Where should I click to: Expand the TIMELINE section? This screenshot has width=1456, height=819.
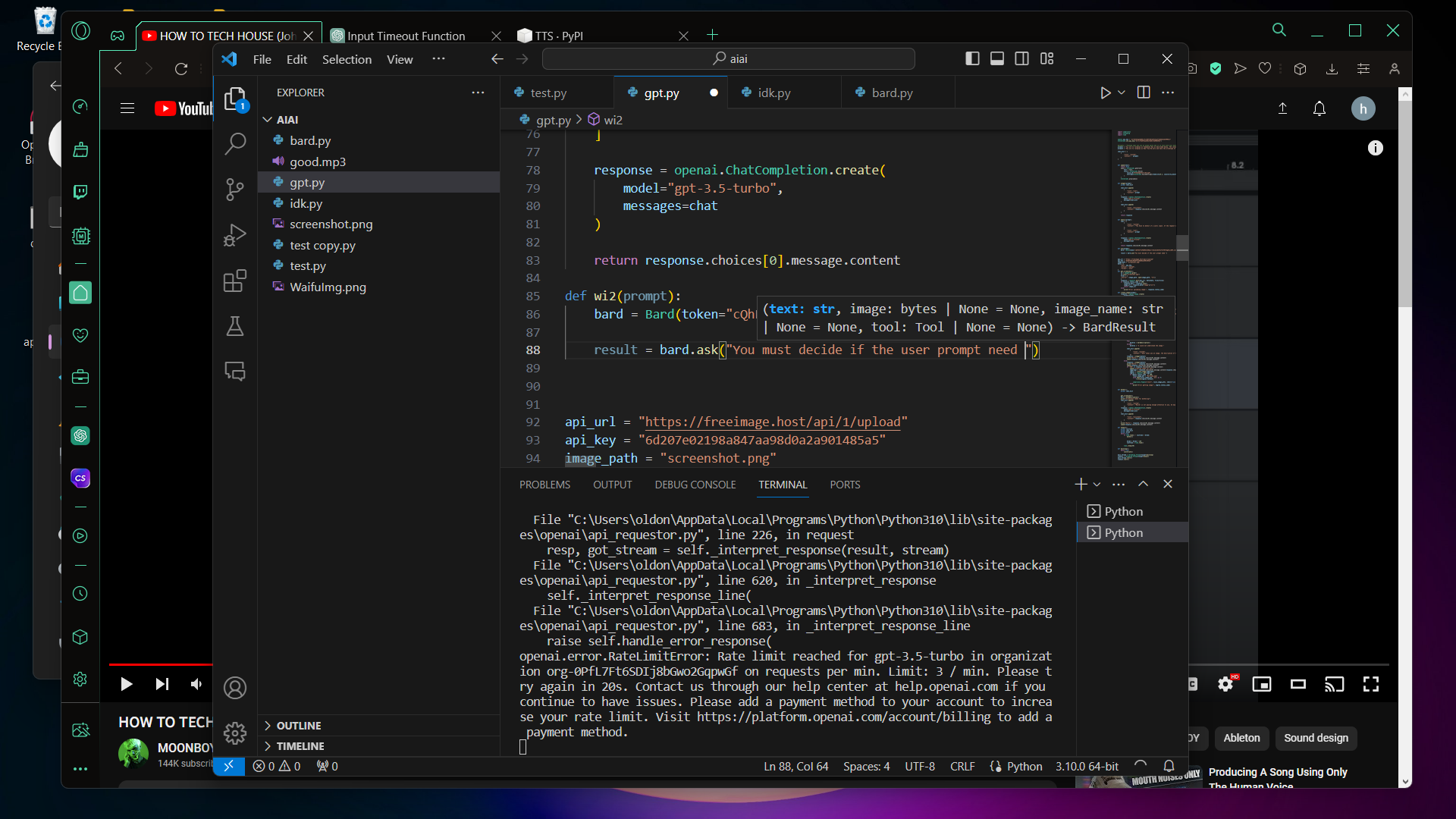[300, 746]
